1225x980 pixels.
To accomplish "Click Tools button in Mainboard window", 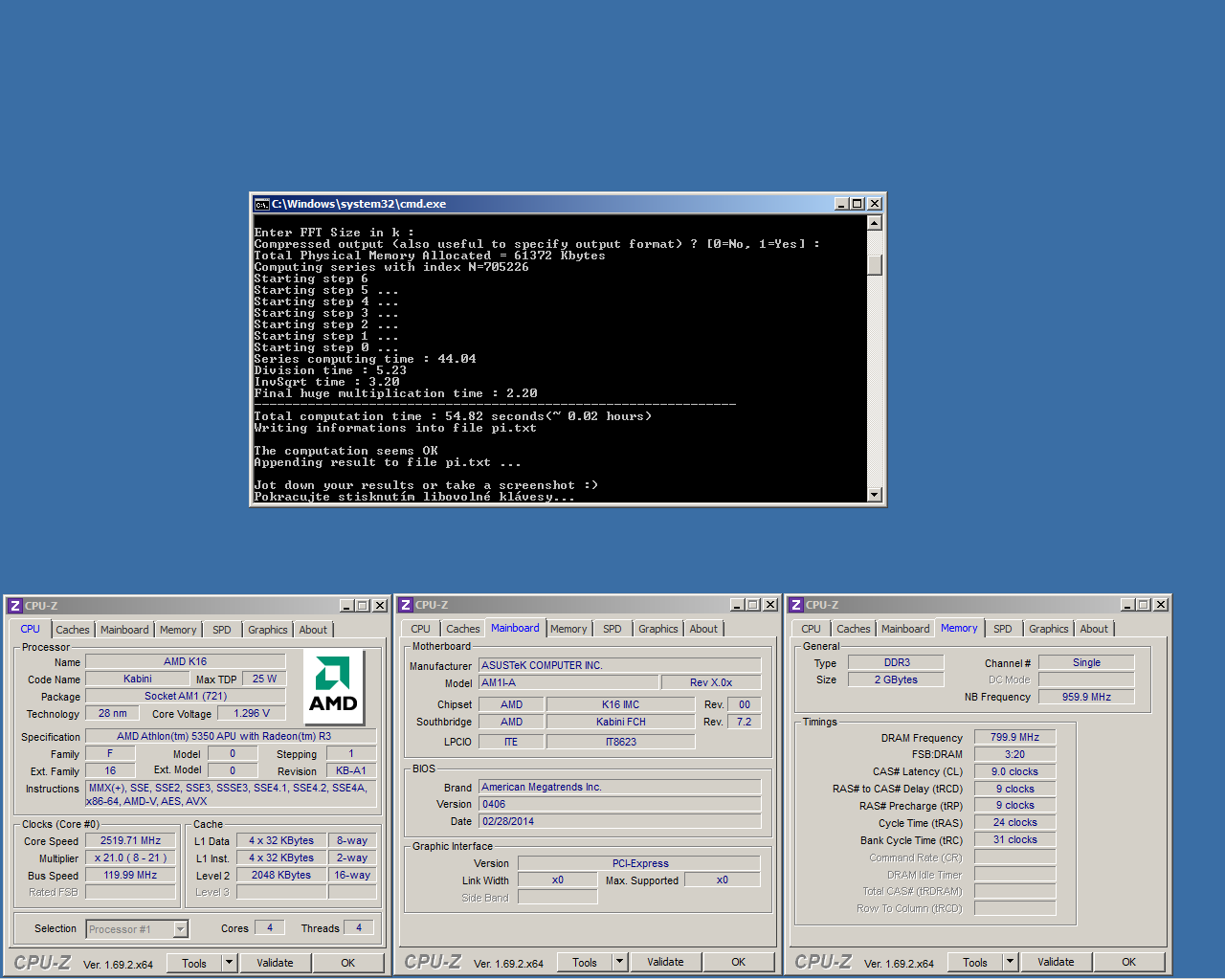I will [585, 962].
